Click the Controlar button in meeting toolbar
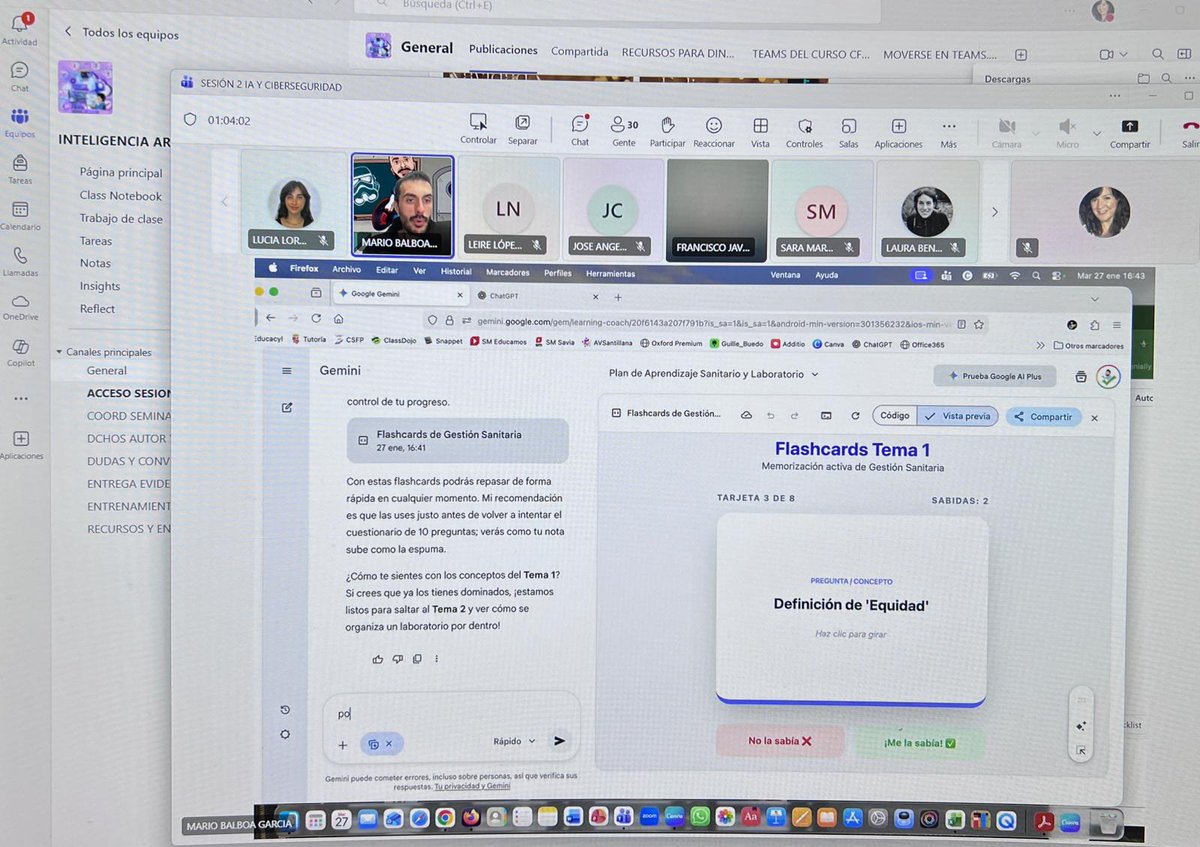This screenshot has width=1200, height=847. [478, 130]
